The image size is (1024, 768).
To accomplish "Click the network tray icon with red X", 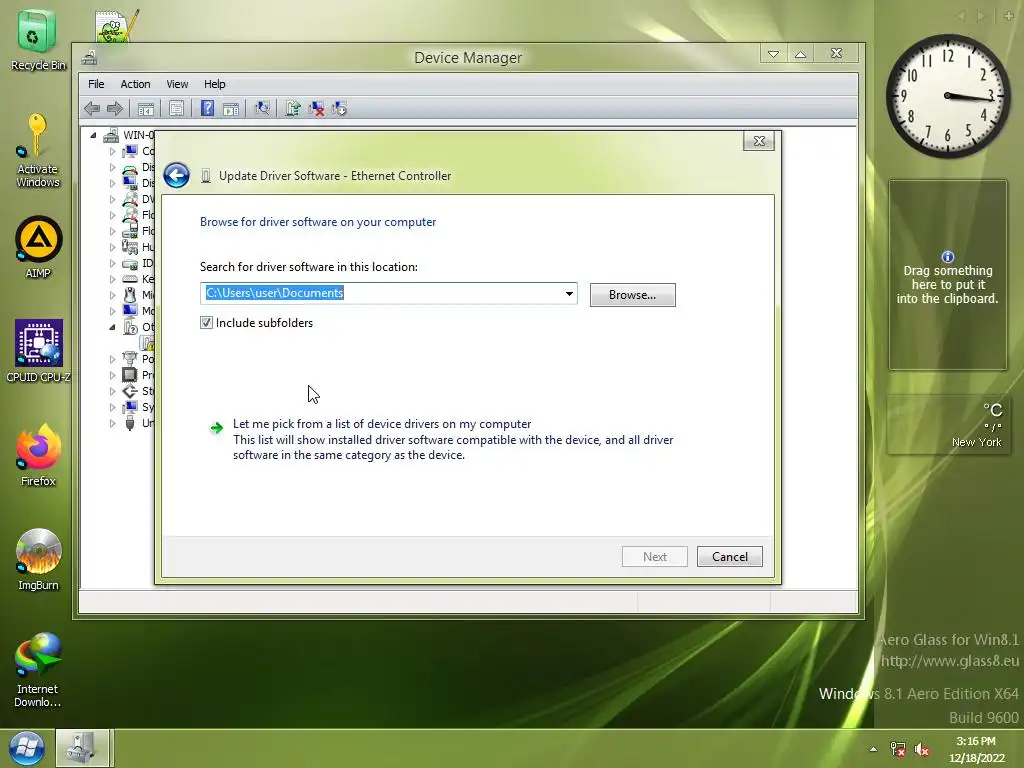I will click(x=898, y=750).
